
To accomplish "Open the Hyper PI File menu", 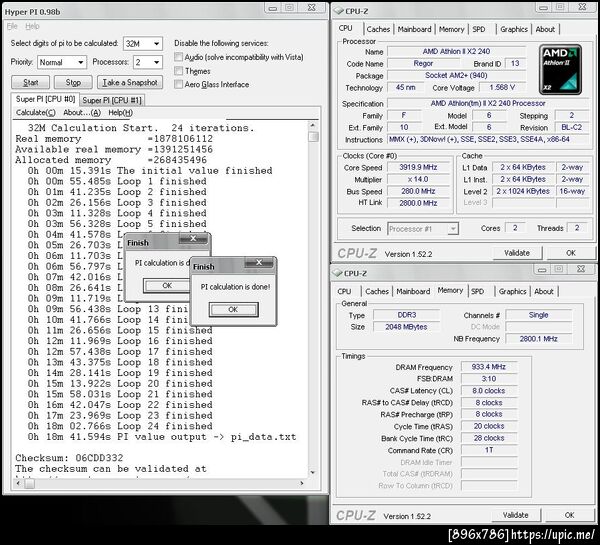I will coord(12,26).
